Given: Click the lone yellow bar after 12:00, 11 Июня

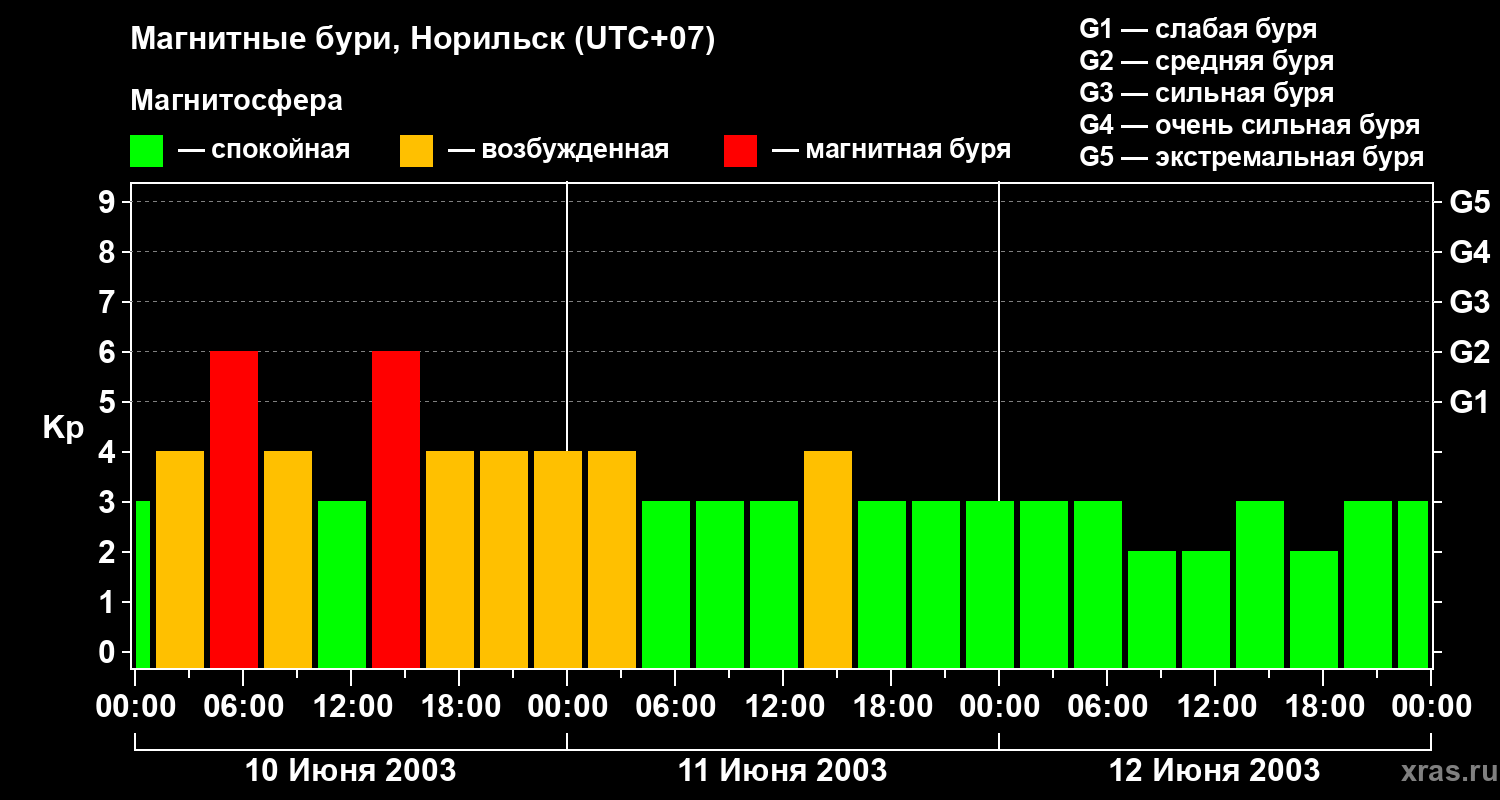Looking at the screenshot, I should click(828, 560).
